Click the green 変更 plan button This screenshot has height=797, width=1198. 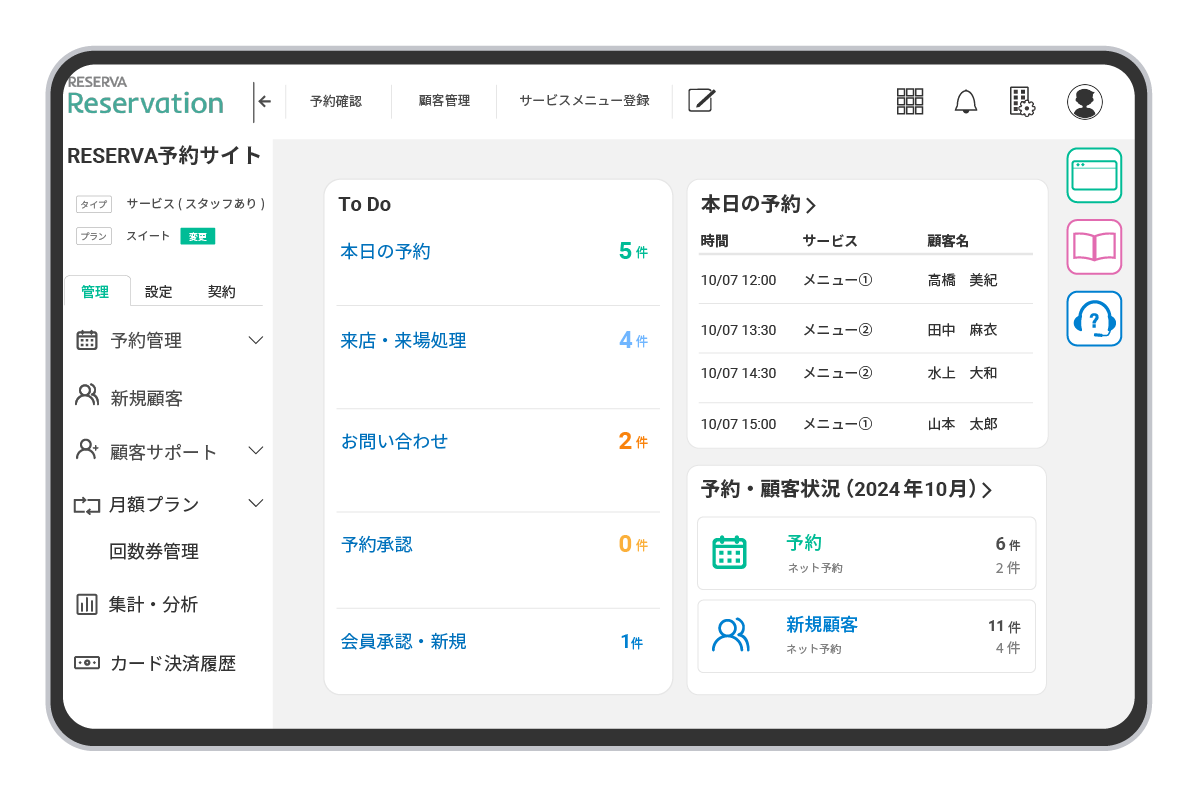tap(197, 237)
